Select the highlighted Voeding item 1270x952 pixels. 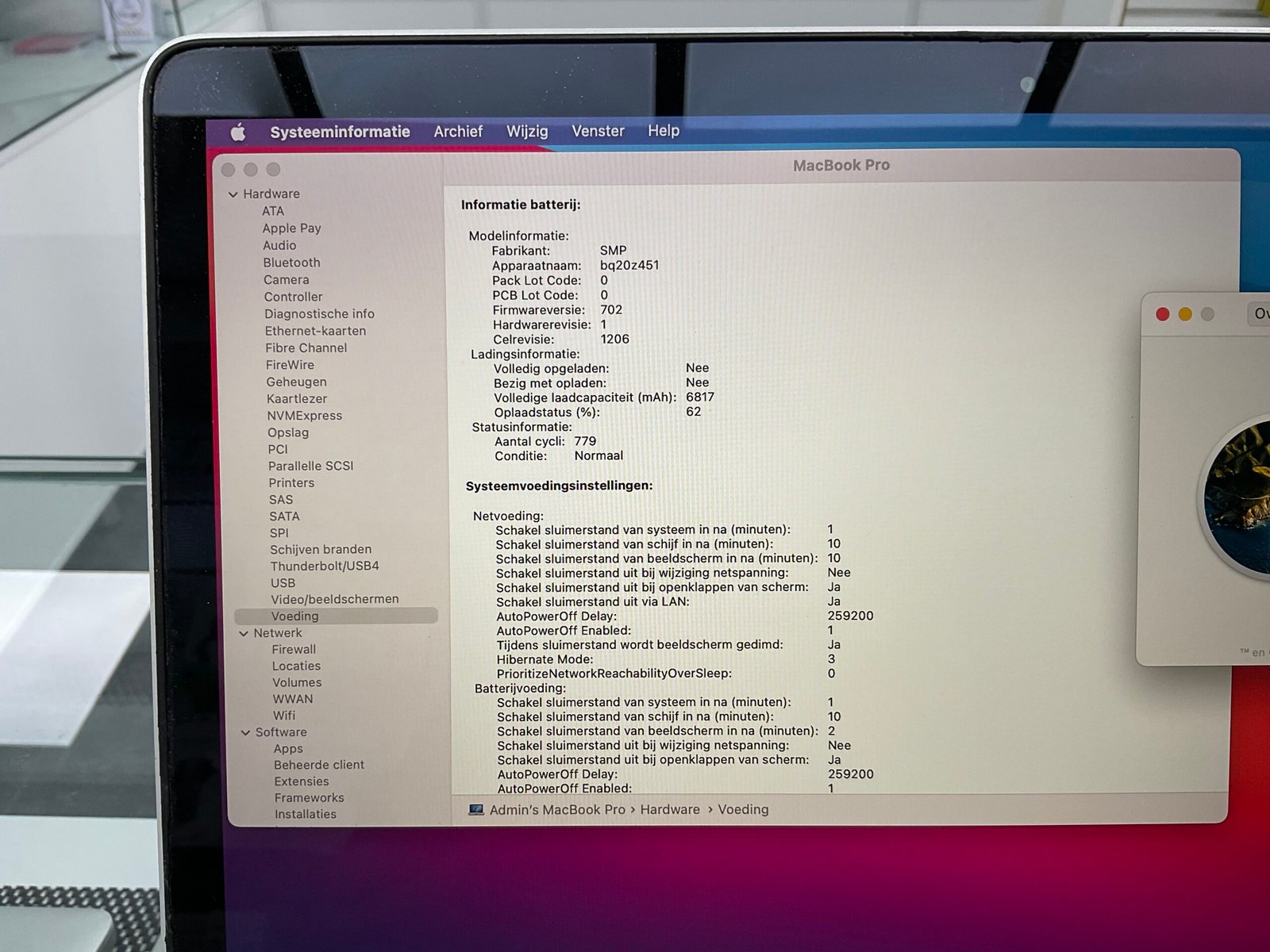[336, 616]
